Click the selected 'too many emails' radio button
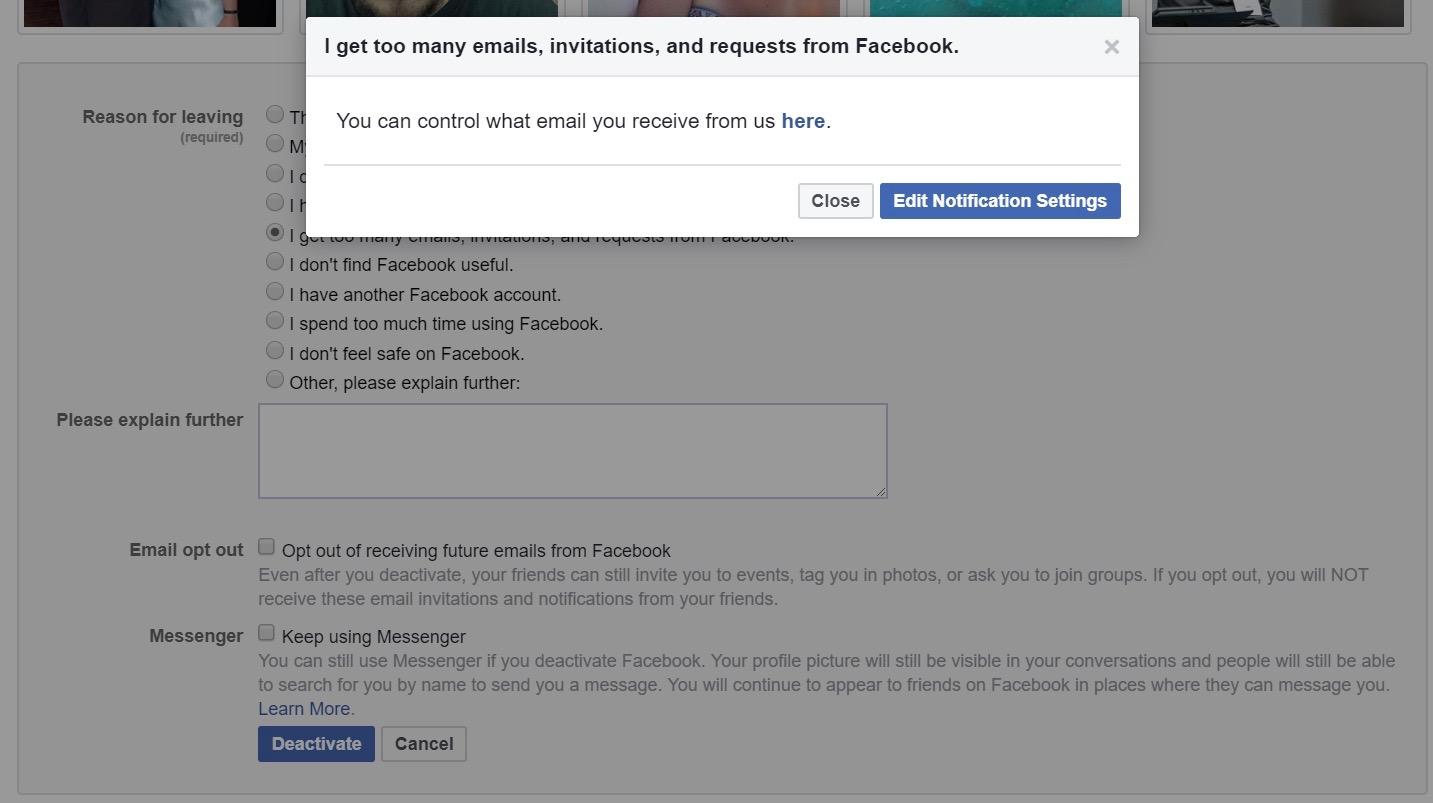Screen dimensions: 1433x803 [275, 233]
